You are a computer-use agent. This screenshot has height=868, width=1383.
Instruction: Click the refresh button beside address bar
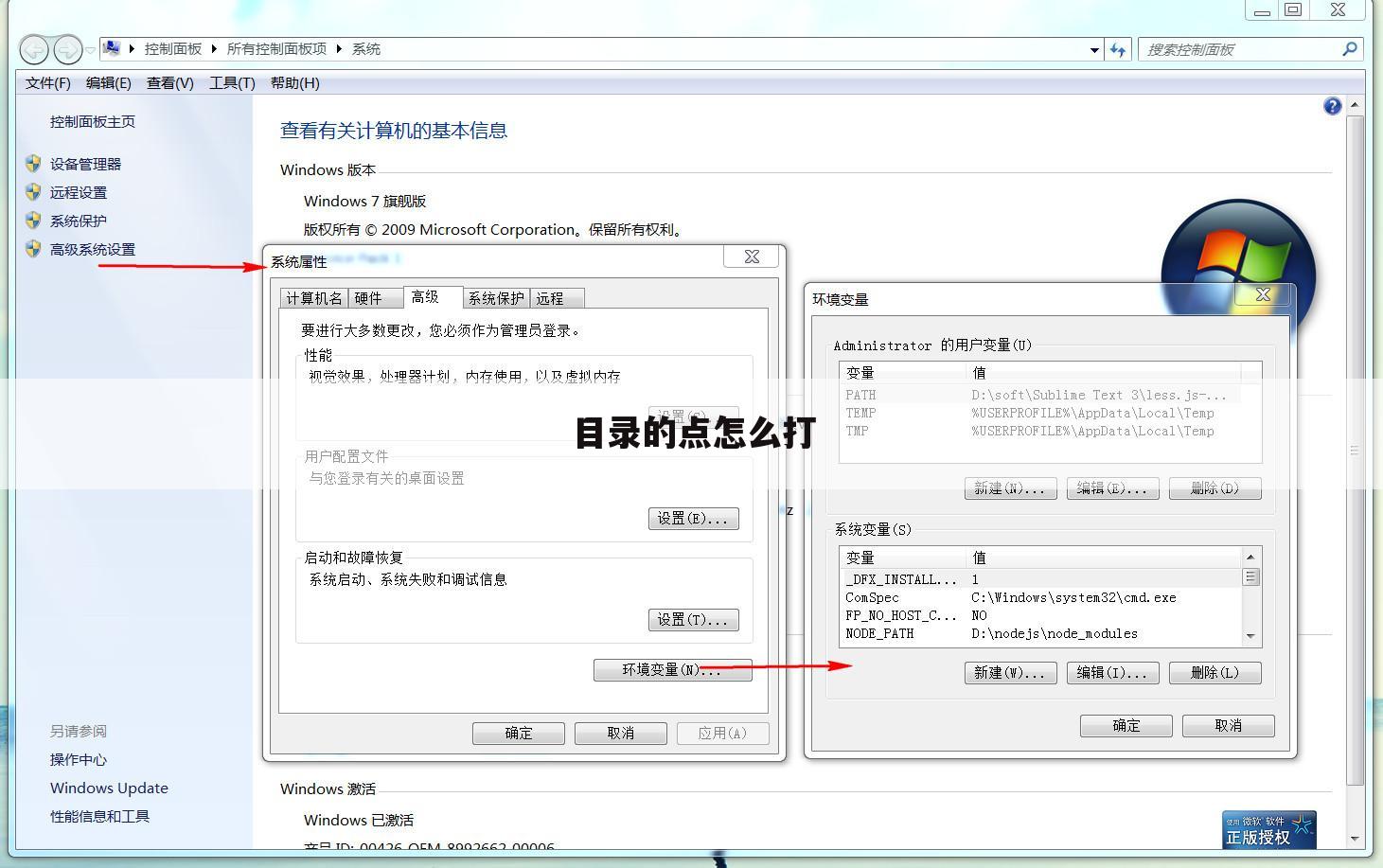(x=1118, y=49)
